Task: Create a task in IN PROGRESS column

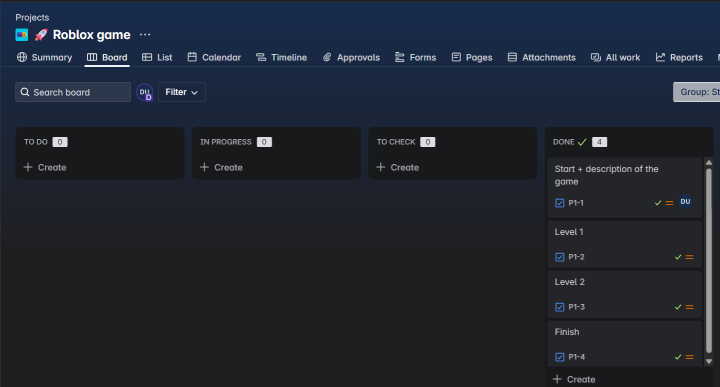Action: pos(221,167)
